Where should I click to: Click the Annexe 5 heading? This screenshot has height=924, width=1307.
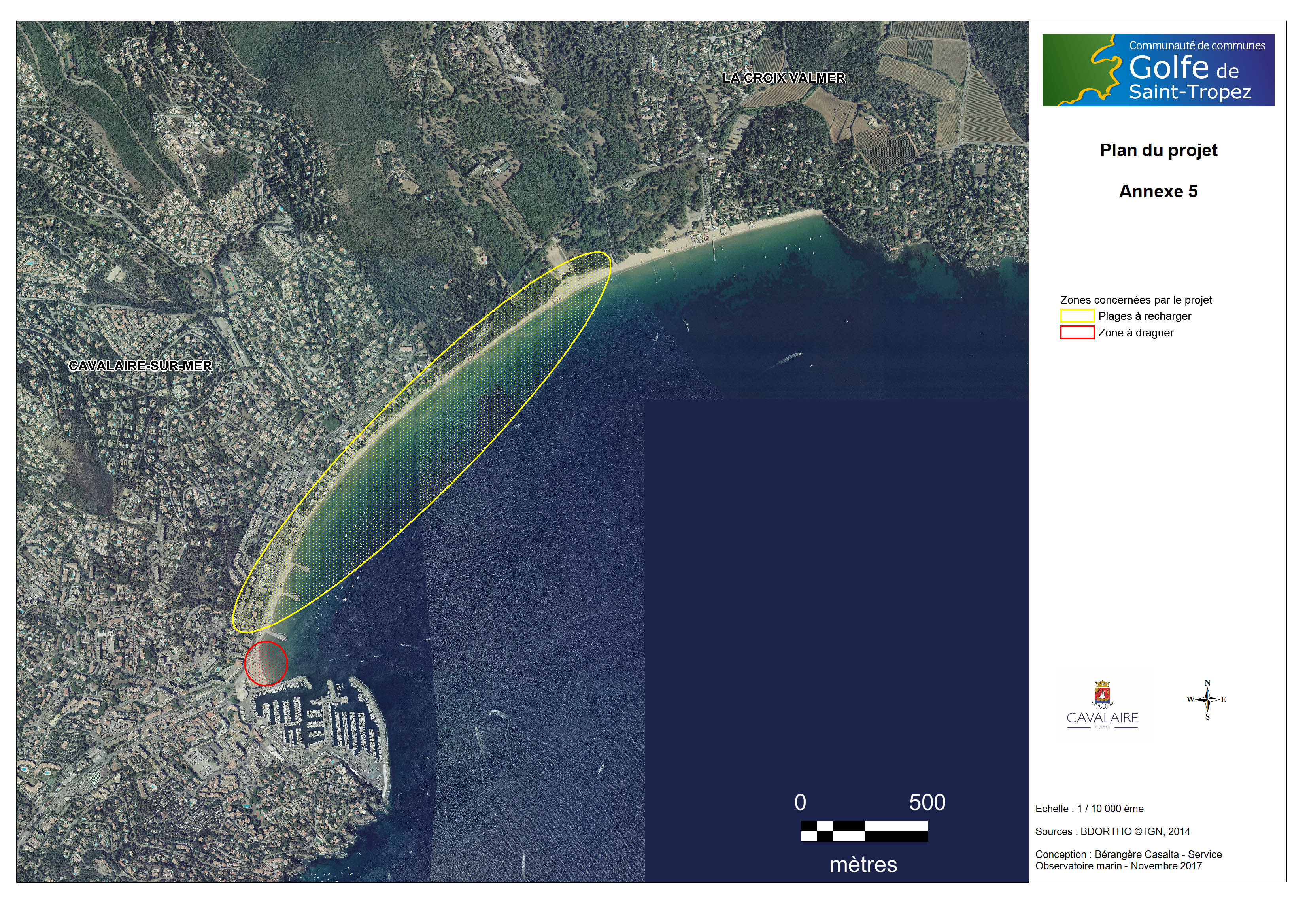[x=1158, y=191]
